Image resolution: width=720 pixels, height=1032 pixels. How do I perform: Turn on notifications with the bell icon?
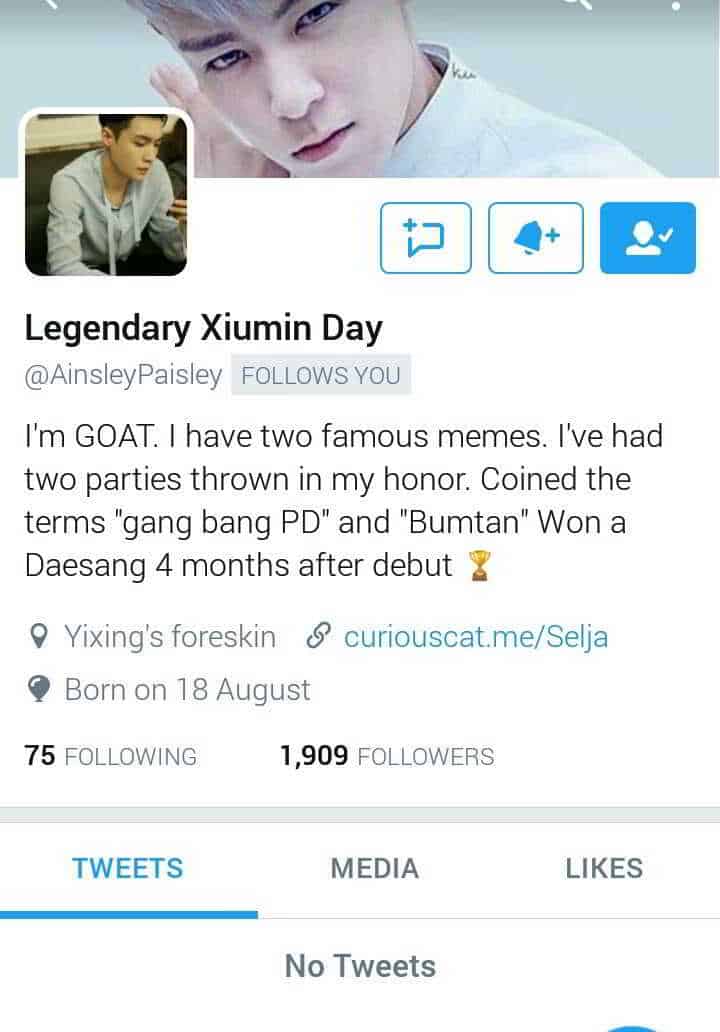[x=536, y=238]
